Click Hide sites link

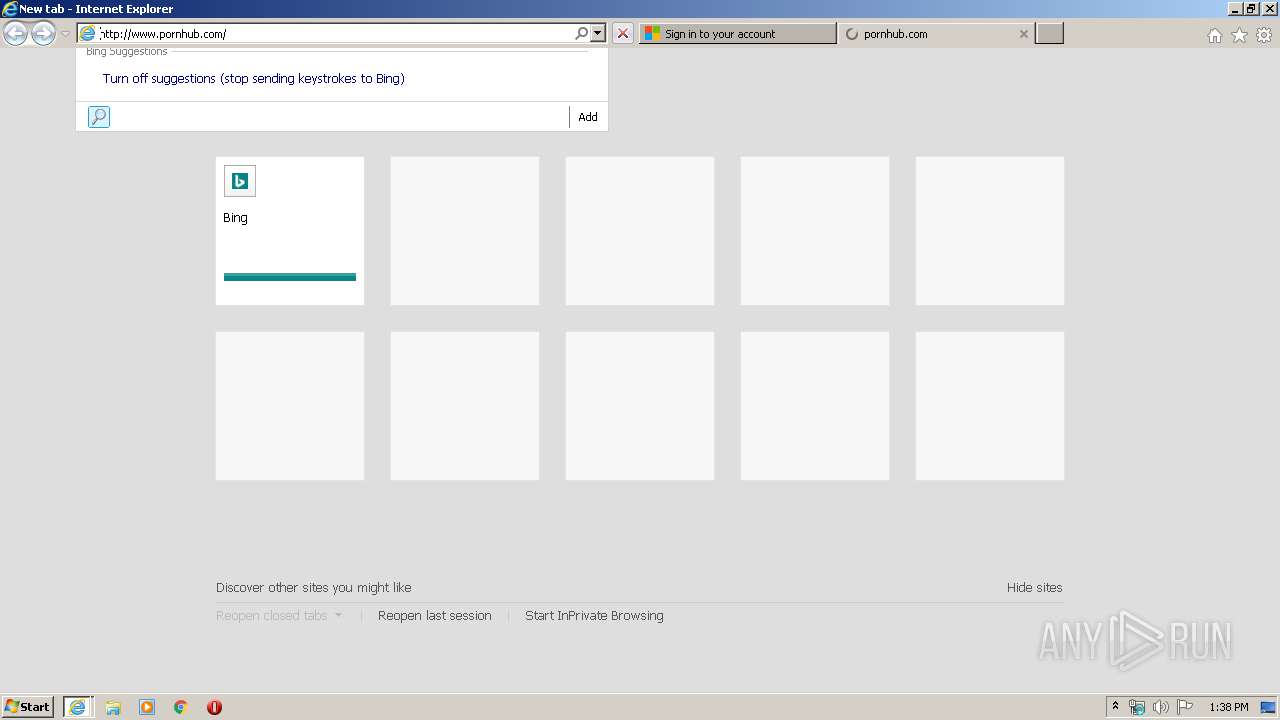[1035, 588]
